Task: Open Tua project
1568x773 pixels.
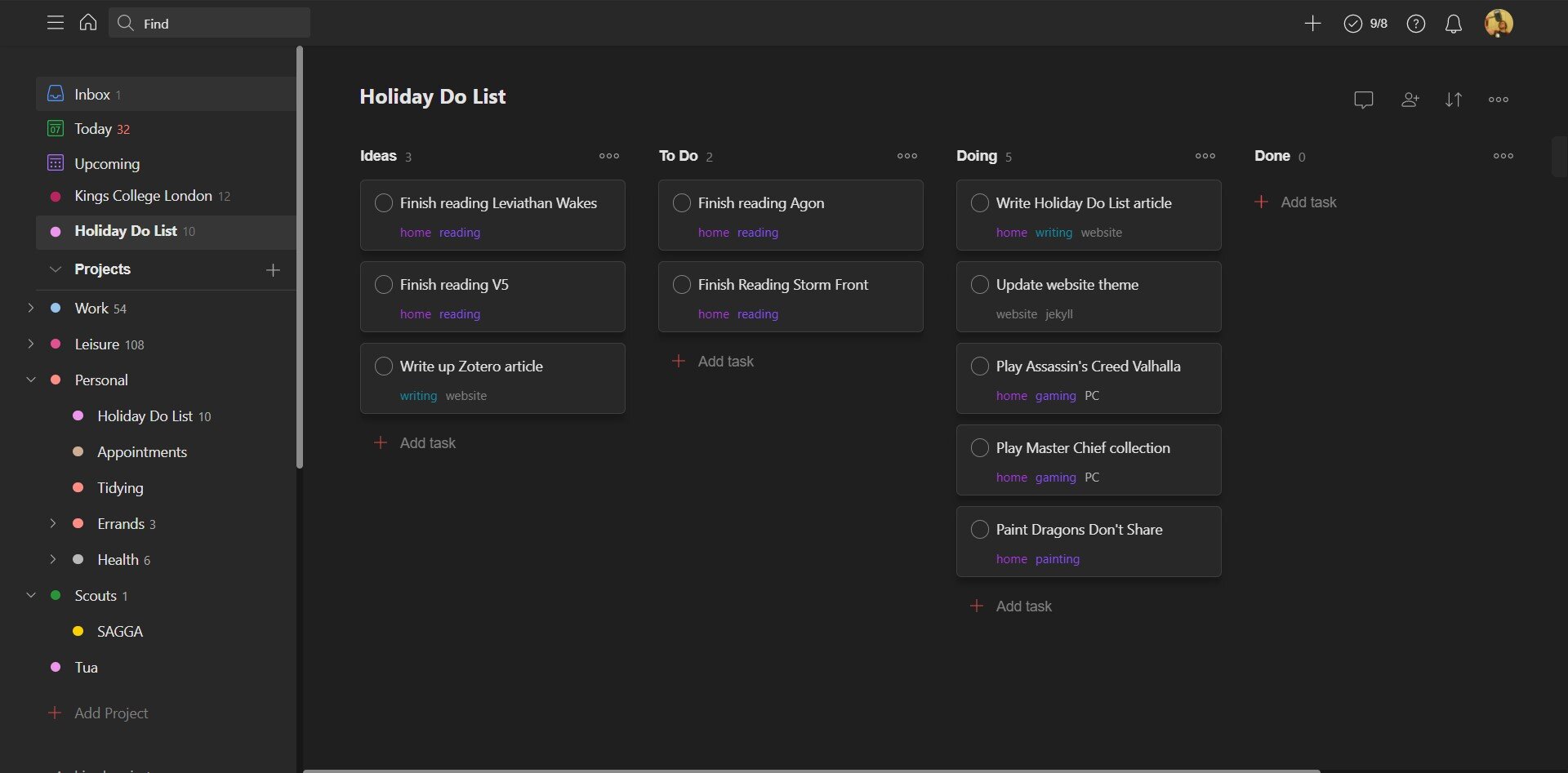Action: point(86,668)
